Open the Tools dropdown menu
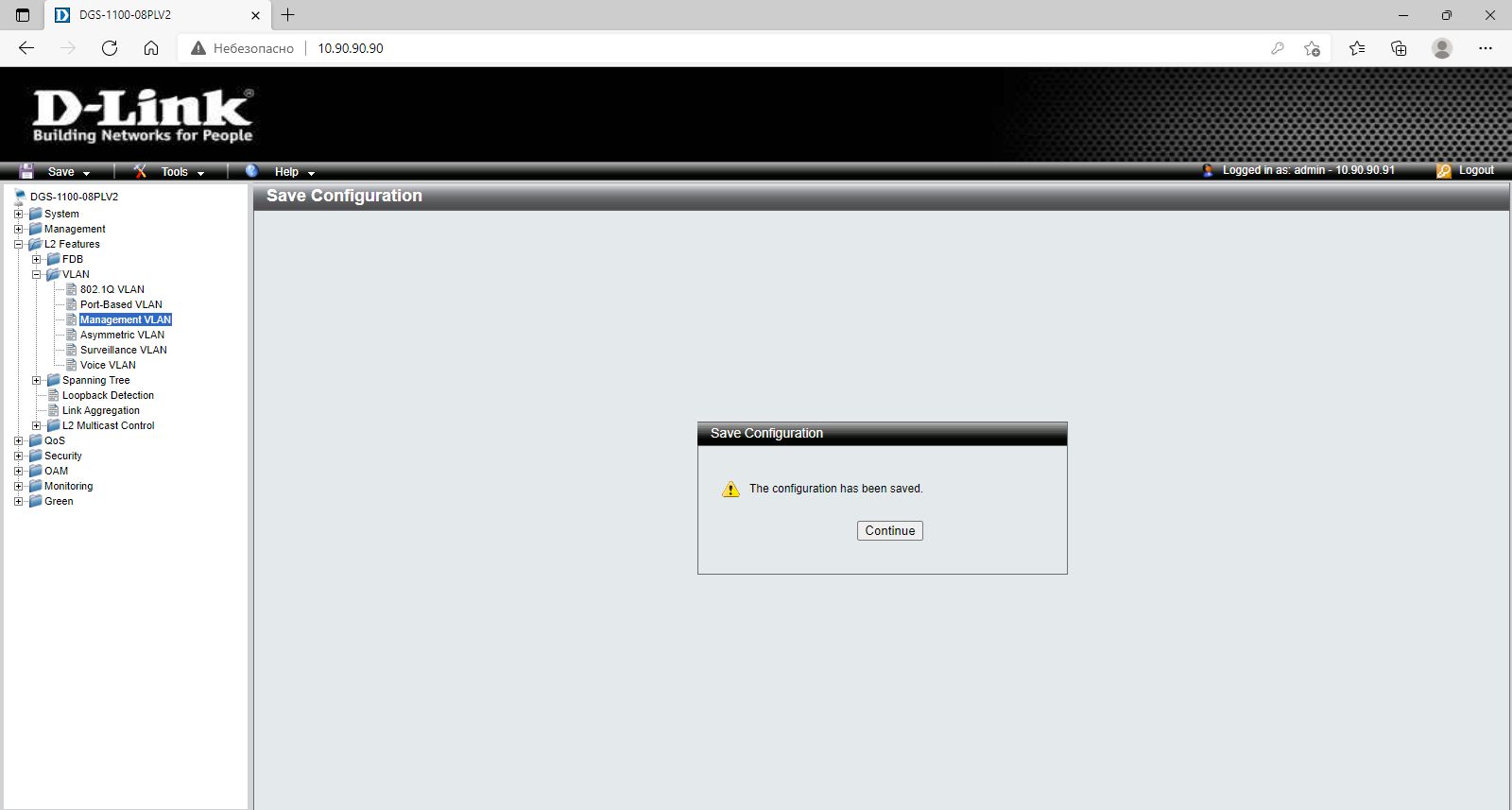Viewport: 1512px width, 810px height. pyautogui.click(x=181, y=172)
